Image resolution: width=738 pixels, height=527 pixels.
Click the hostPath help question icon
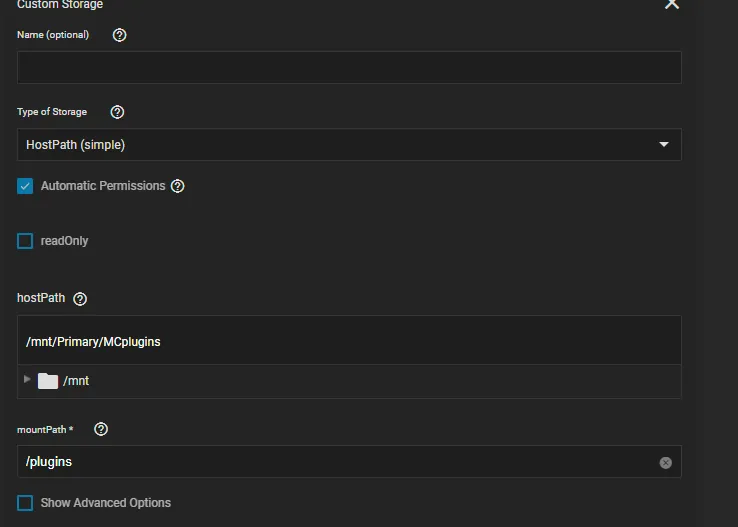pos(81,299)
